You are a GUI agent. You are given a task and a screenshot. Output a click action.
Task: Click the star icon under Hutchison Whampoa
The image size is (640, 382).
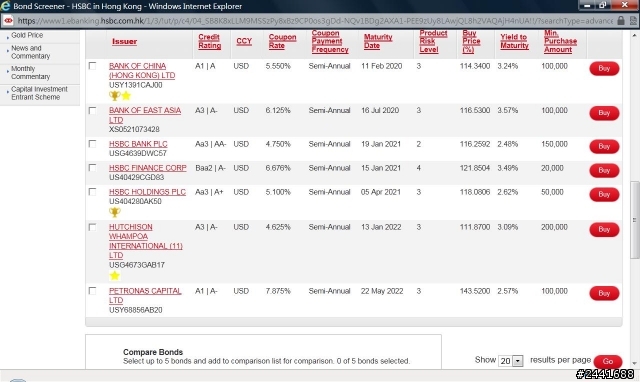pos(115,276)
